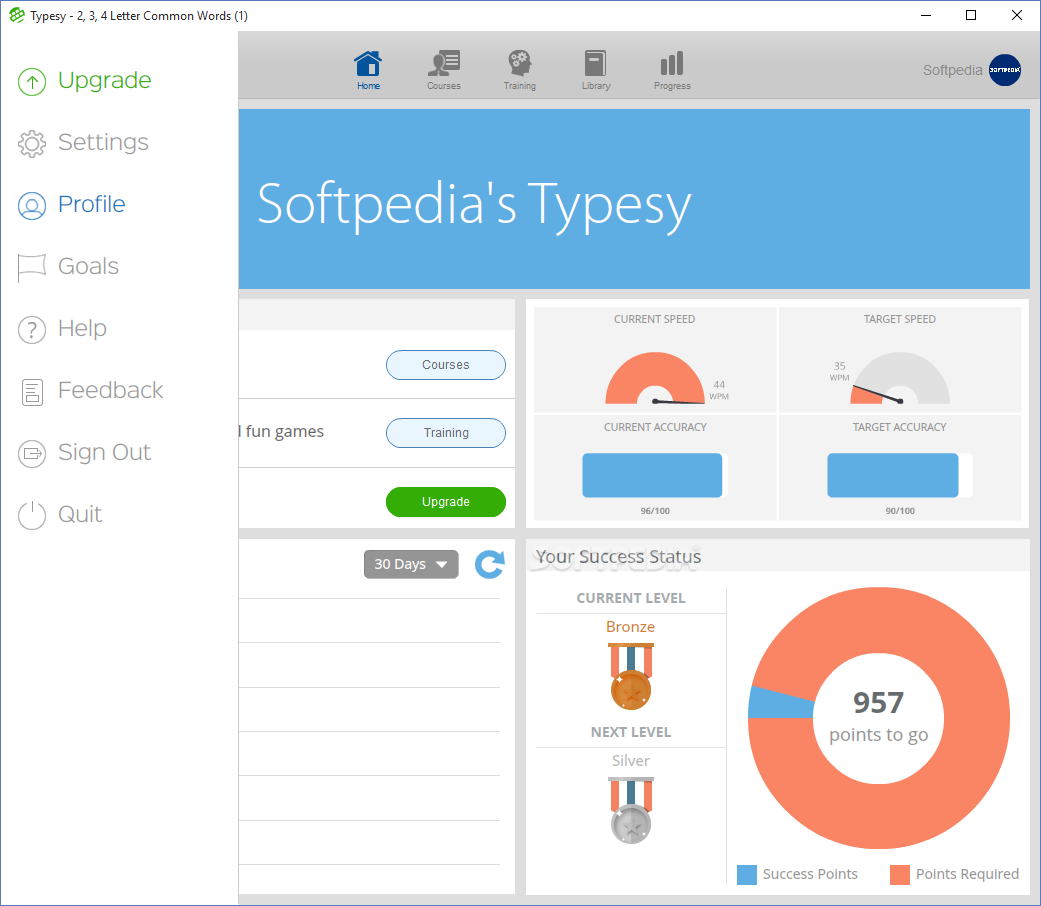Click the CURRENT LEVEL heading

(x=631, y=598)
